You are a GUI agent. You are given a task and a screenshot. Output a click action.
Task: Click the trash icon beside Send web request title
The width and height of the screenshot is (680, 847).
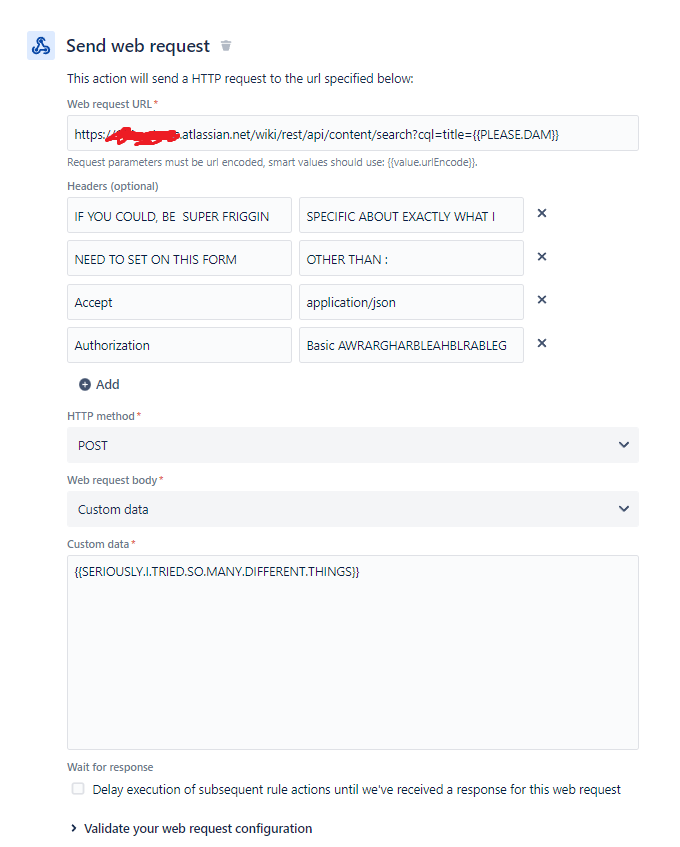pos(225,45)
